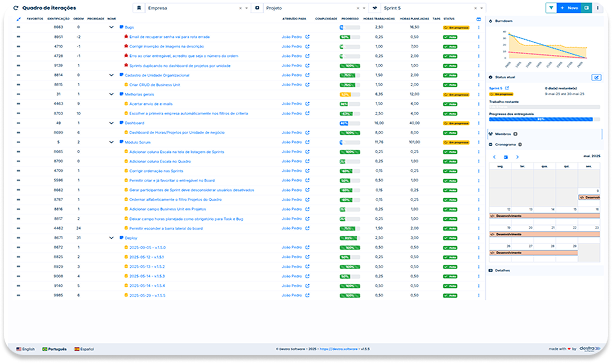Click the expand arrows icon above table
This screenshot has height=363, width=612.
tap(18, 19)
